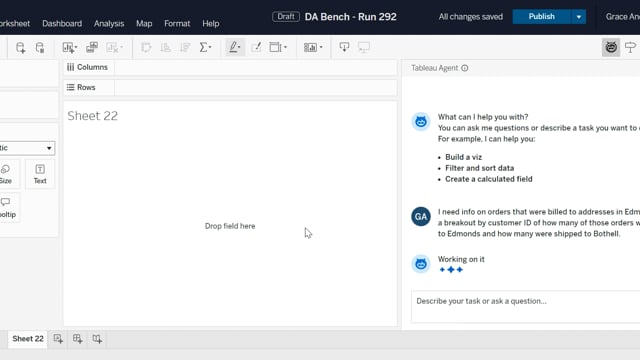Open the Analysis menu
The image size is (640, 360).
click(109, 24)
